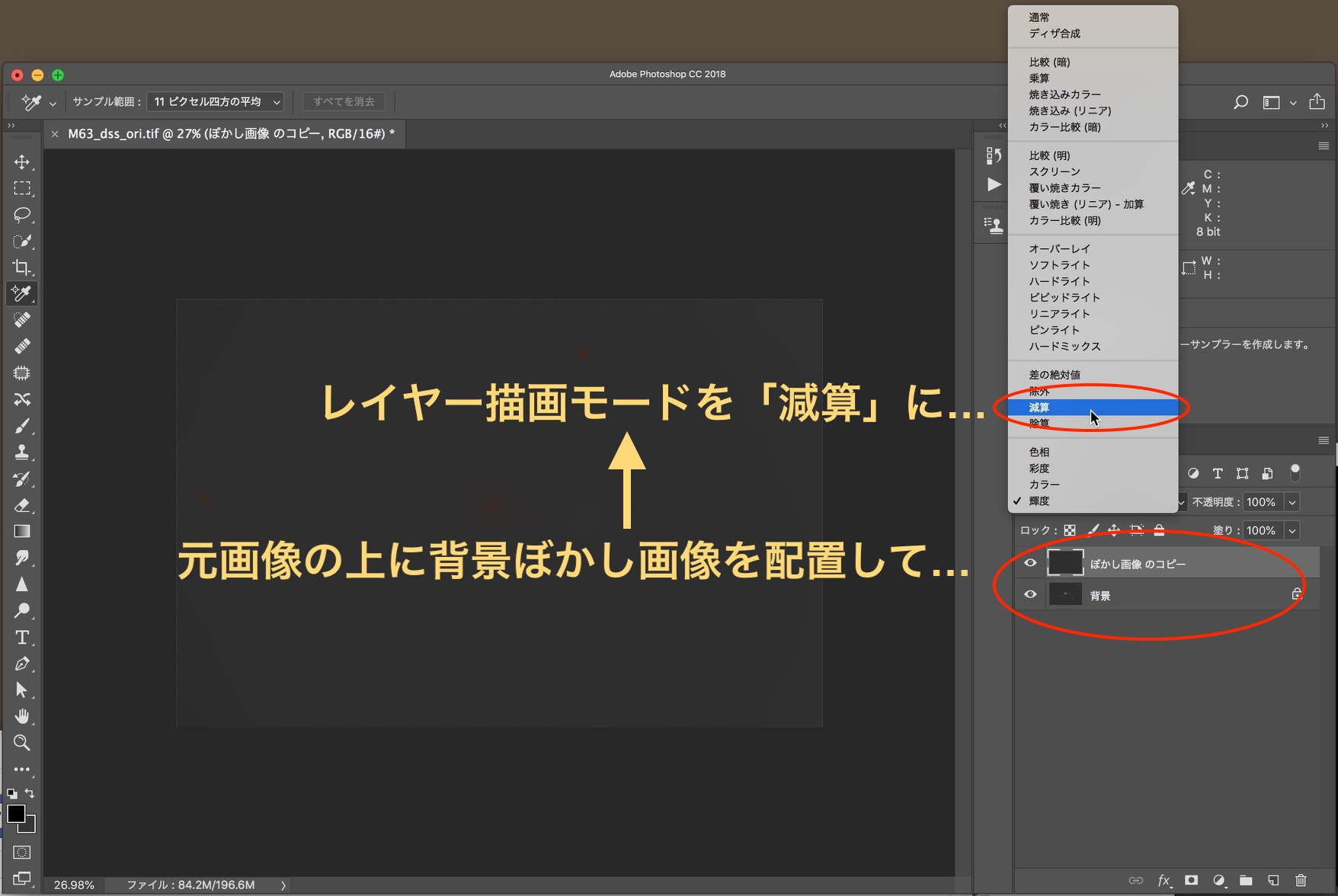Select the Move tool
1338x896 pixels.
pyautogui.click(x=22, y=162)
